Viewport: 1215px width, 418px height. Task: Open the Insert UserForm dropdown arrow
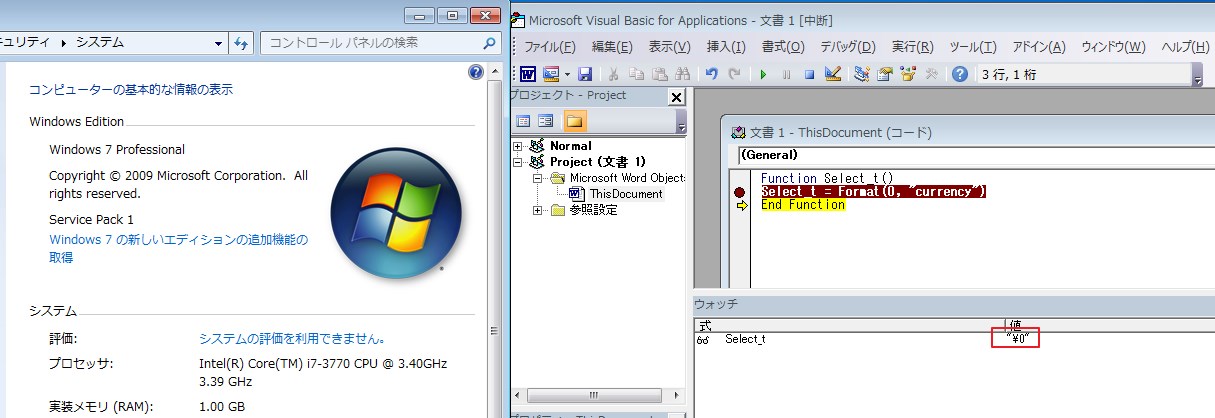point(567,74)
